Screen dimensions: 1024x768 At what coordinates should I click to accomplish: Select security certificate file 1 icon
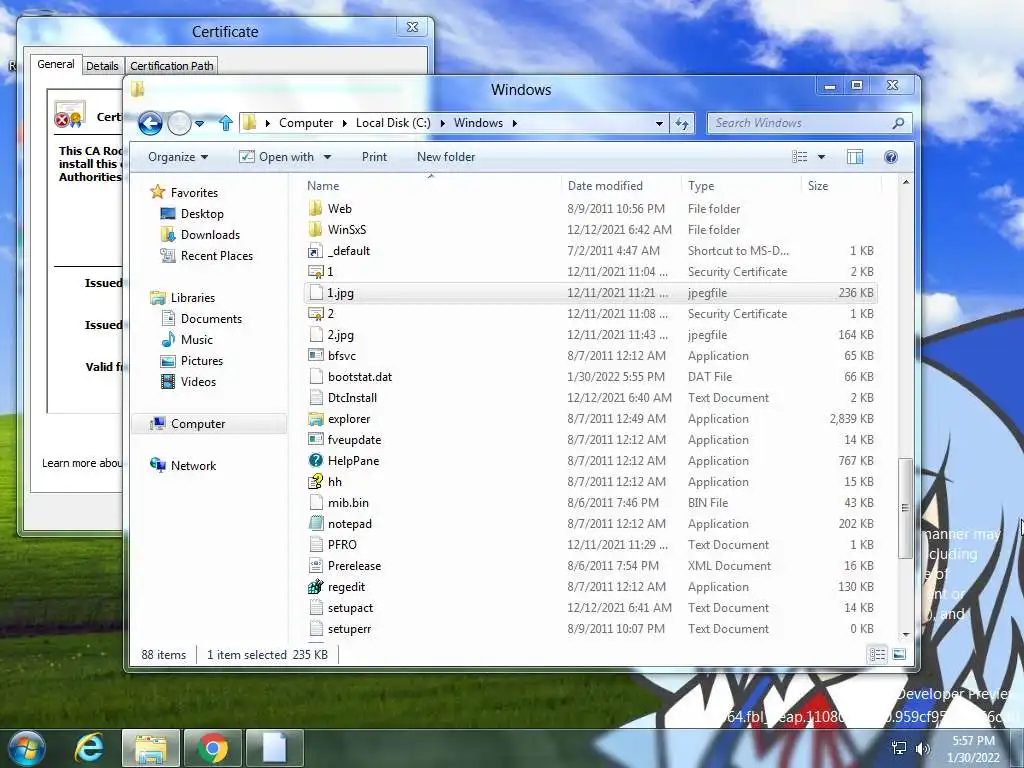[x=315, y=272]
